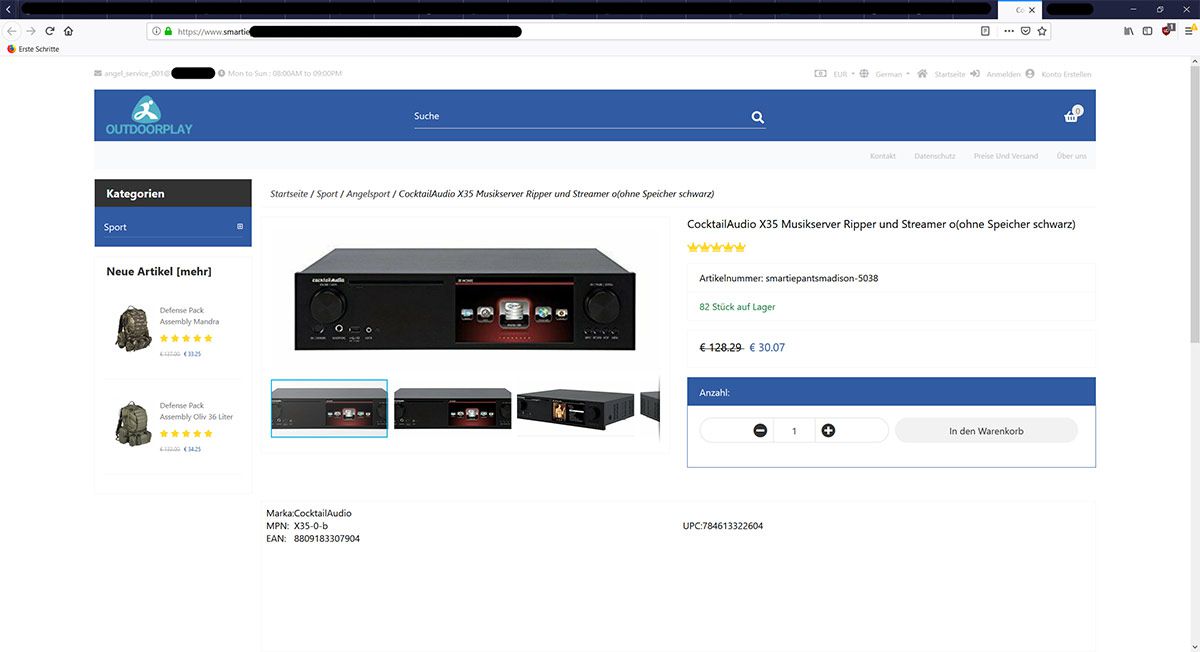Add item with In den Warenkorb
This screenshot has height=652, width=1200.
click(x=986, y=431)
